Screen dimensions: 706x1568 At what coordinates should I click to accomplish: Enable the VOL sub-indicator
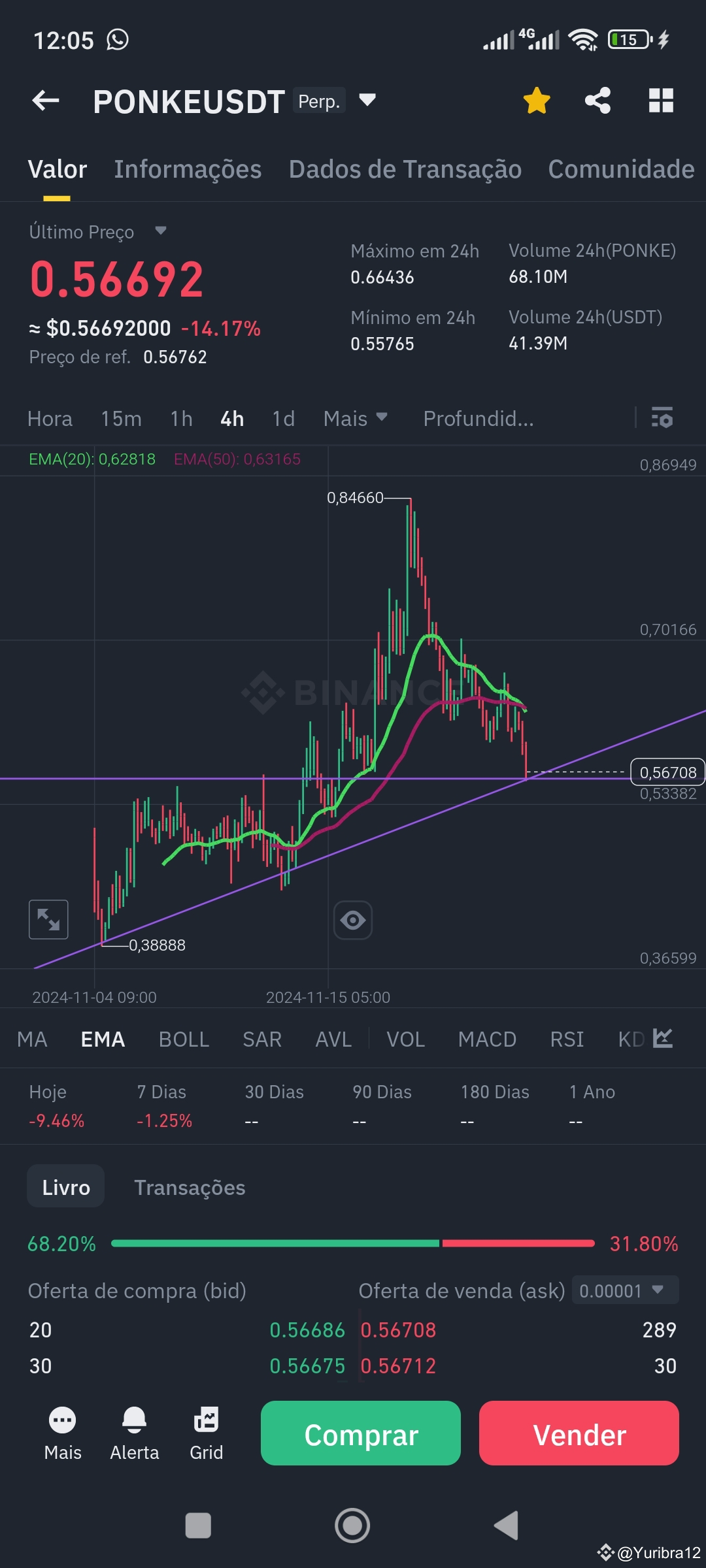pos(405,1039)
